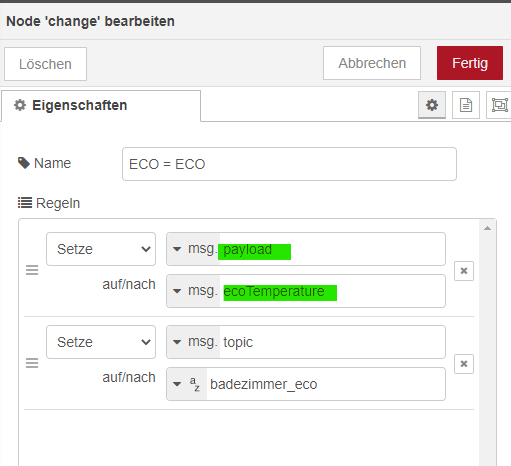Screen dimensions: 511x466
Task: Open string type selector for badezimmer_eco
Action: point(187,384)
